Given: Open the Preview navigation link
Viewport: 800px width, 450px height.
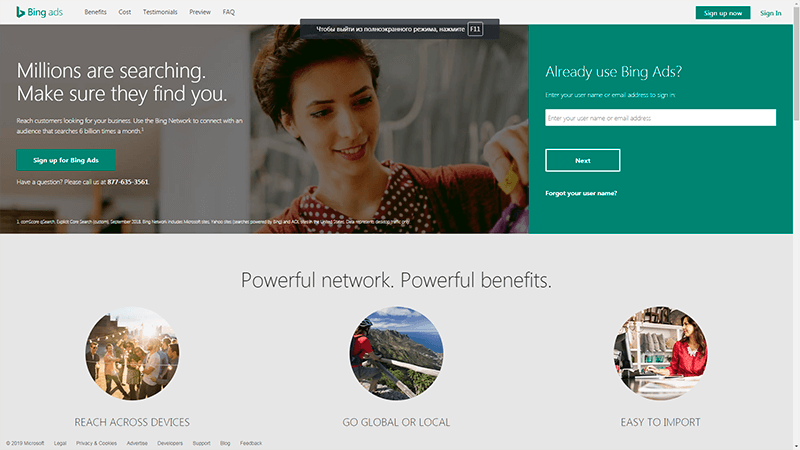Looking at the screenshot, I should [200, 12].
